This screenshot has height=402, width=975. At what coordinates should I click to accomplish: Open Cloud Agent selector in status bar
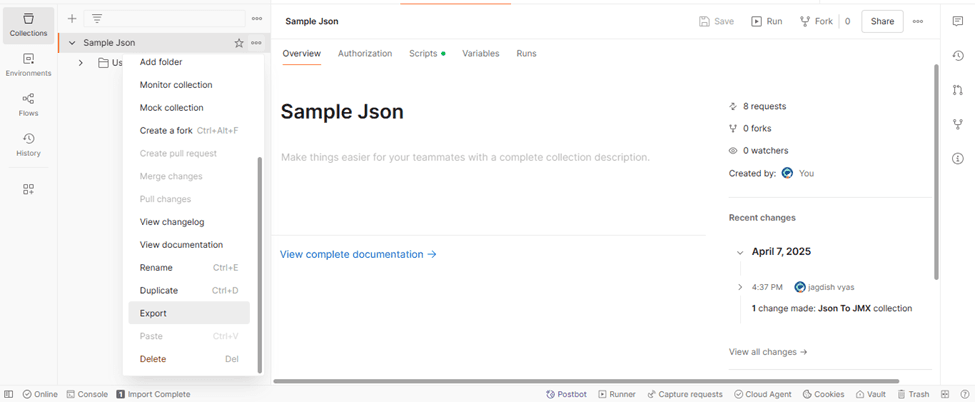pos(763,395)
